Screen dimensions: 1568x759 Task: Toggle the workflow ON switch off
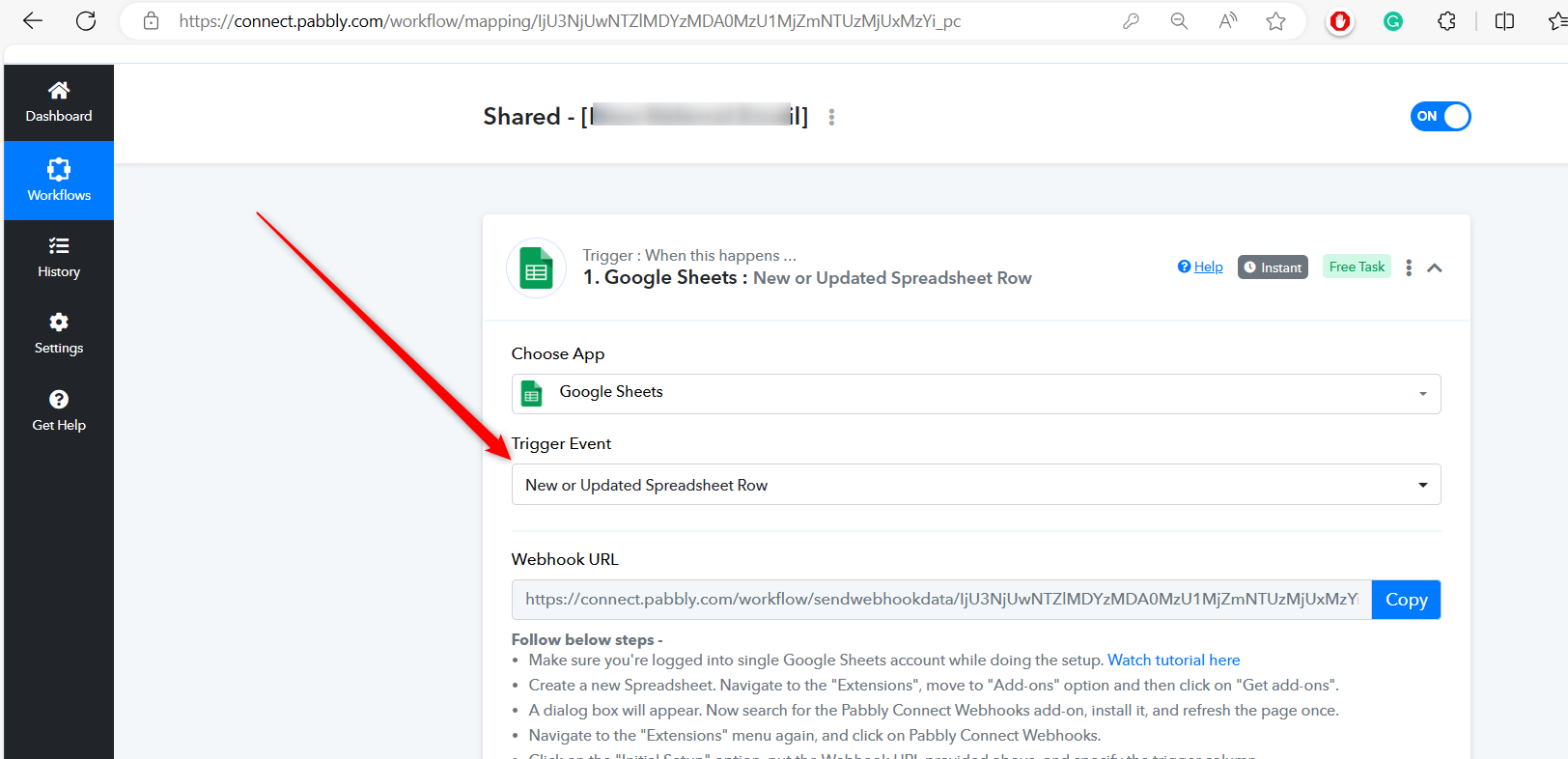1440,117
